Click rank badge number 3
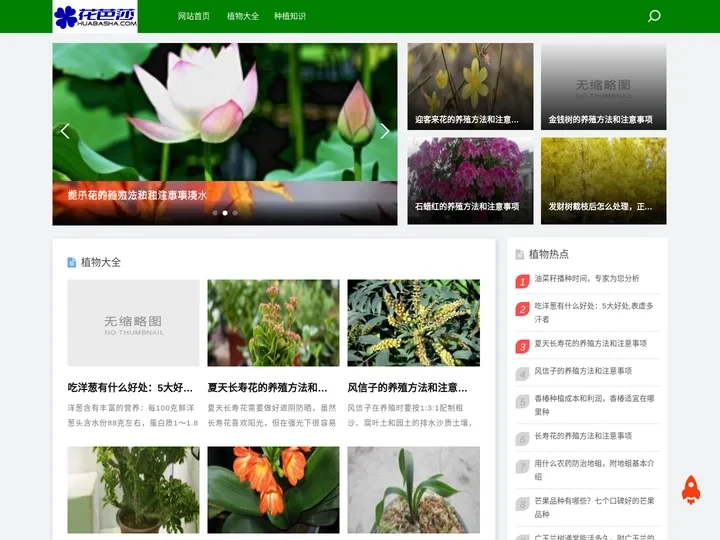This screenshot has width=720, height=540. click(x=522, y=346)
